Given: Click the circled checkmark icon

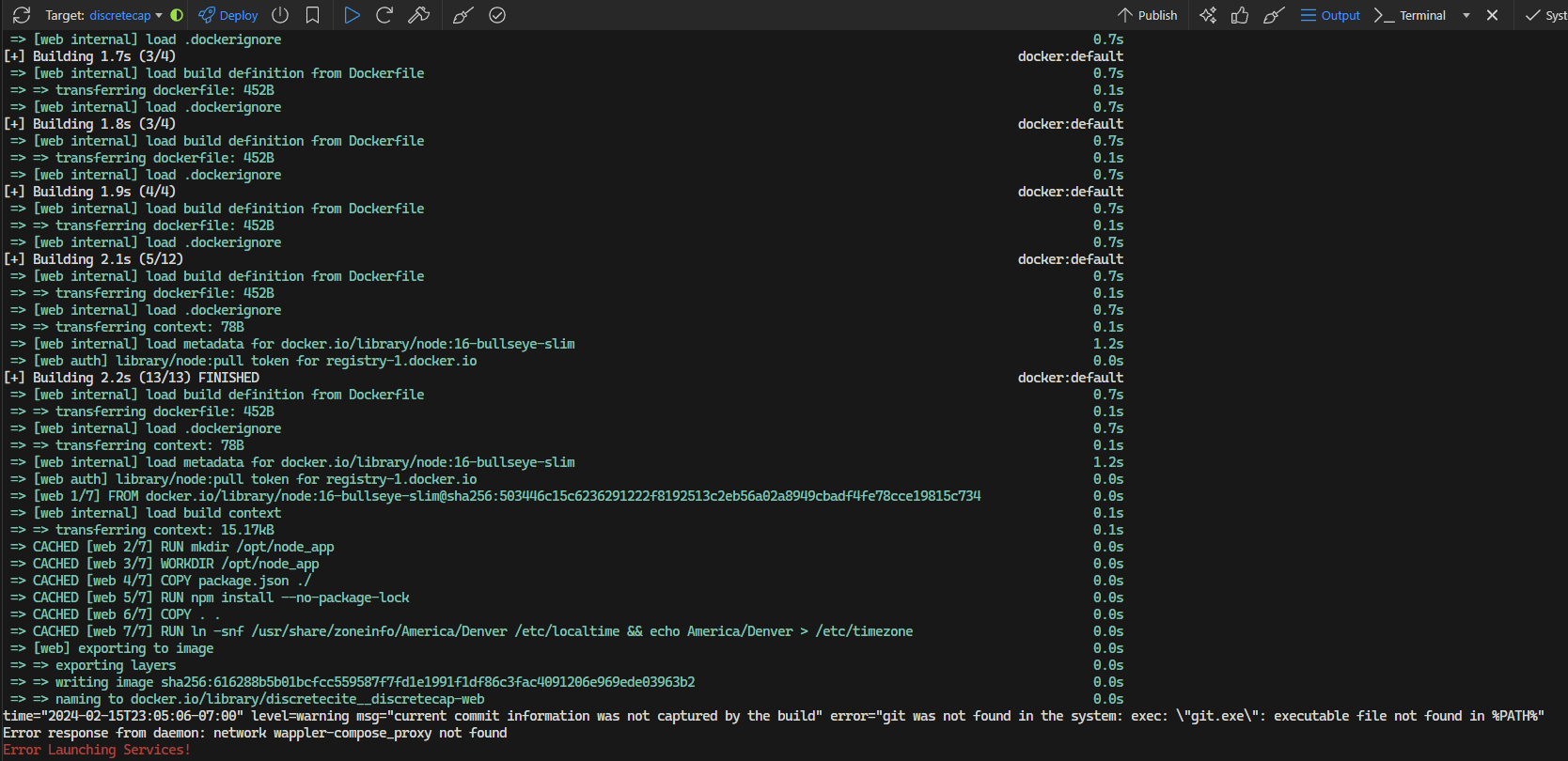Looking at the screenshot, I should pos(497,15).
